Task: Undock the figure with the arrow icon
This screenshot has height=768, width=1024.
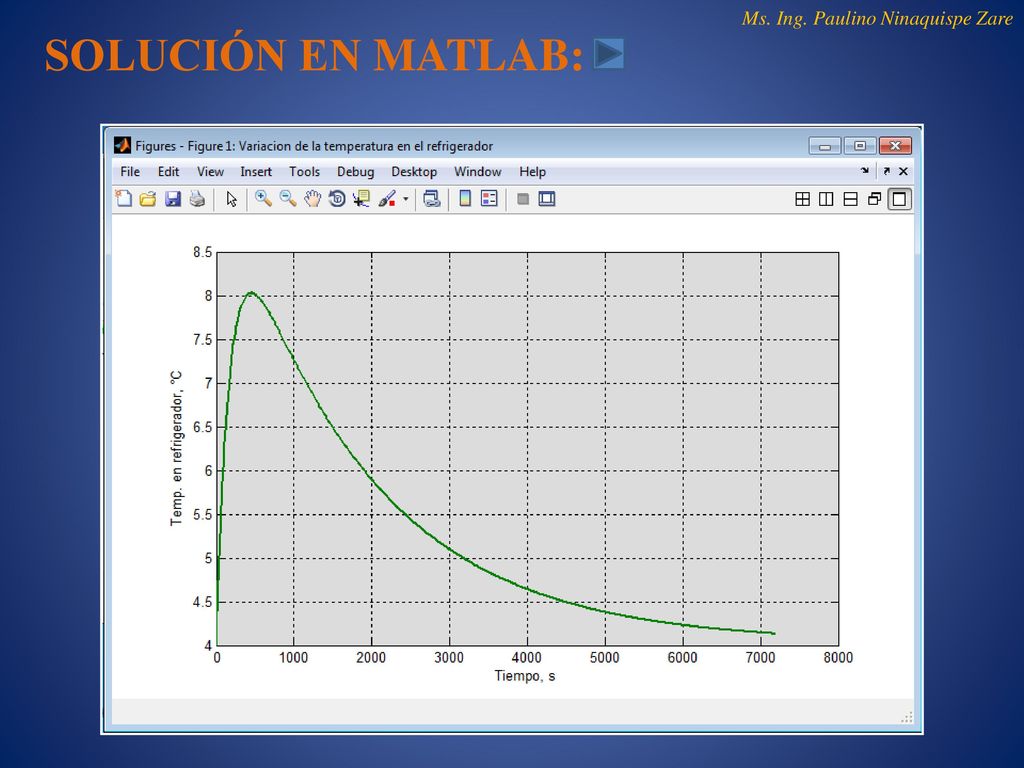Action: tap(886, 171)
